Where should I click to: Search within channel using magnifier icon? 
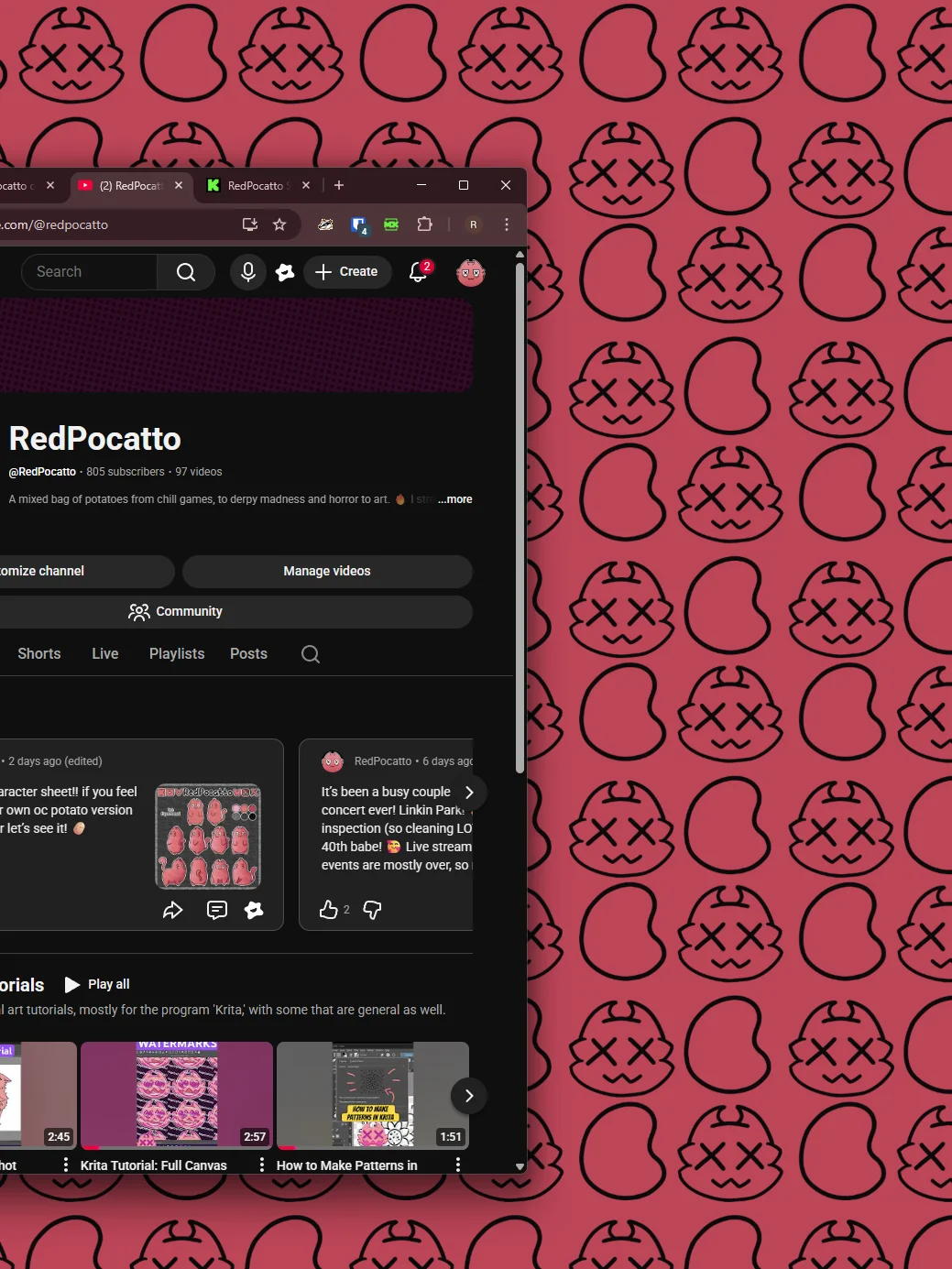click(x=311, y=654)
